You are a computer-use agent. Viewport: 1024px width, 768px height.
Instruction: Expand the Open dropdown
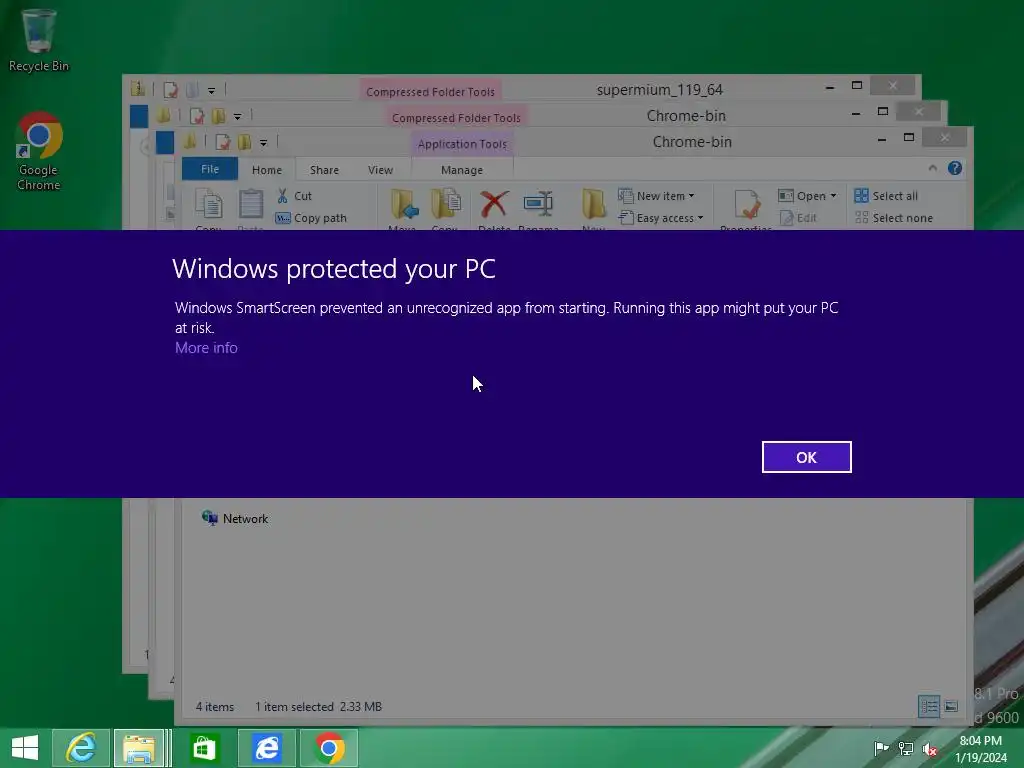click(x=807, y=195)
